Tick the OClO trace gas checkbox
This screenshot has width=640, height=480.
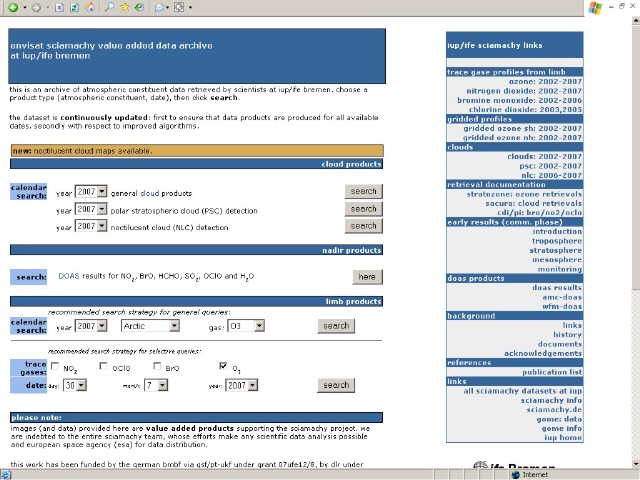[x=103, y=366]
